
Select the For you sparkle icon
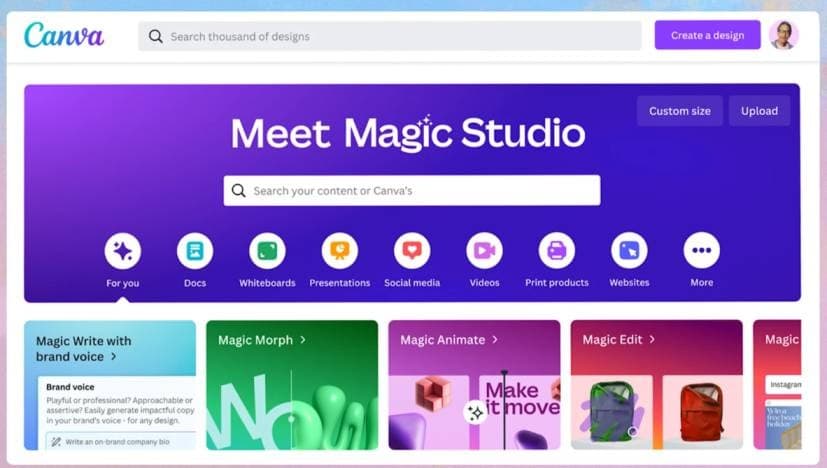[123, 251]
